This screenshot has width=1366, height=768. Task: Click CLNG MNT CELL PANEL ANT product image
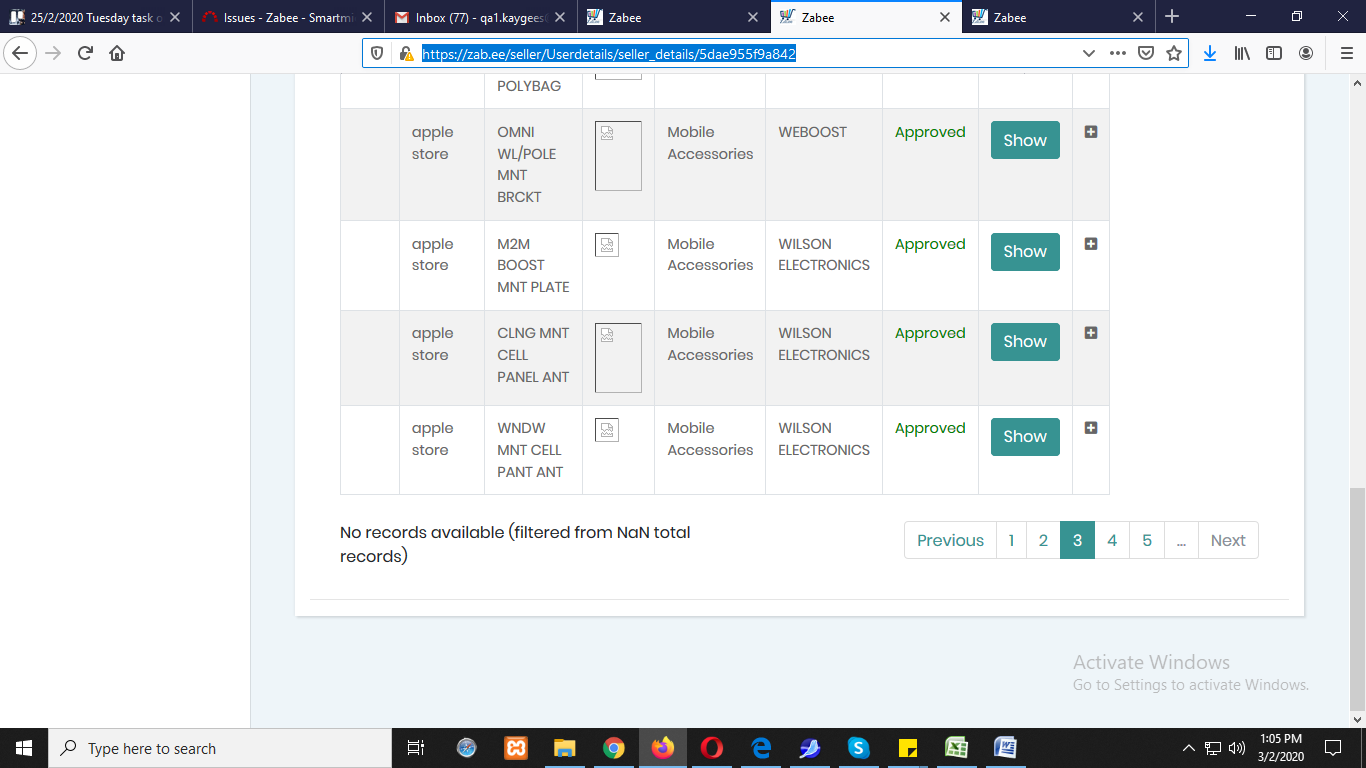pyautogui.click(x=618, y=358)
